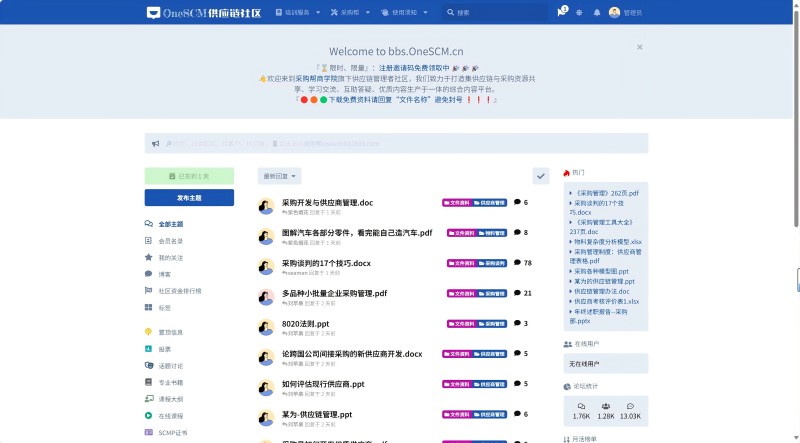Click the megaphone announcement icon
Viewport: 800px width, 443px height.
click(156, 143)
